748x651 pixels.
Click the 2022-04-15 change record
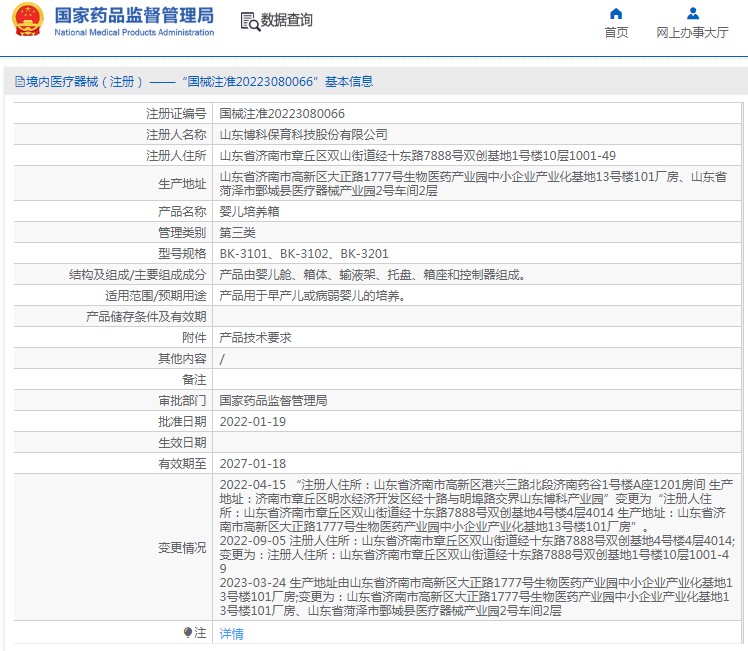click(x=476, y=506)
